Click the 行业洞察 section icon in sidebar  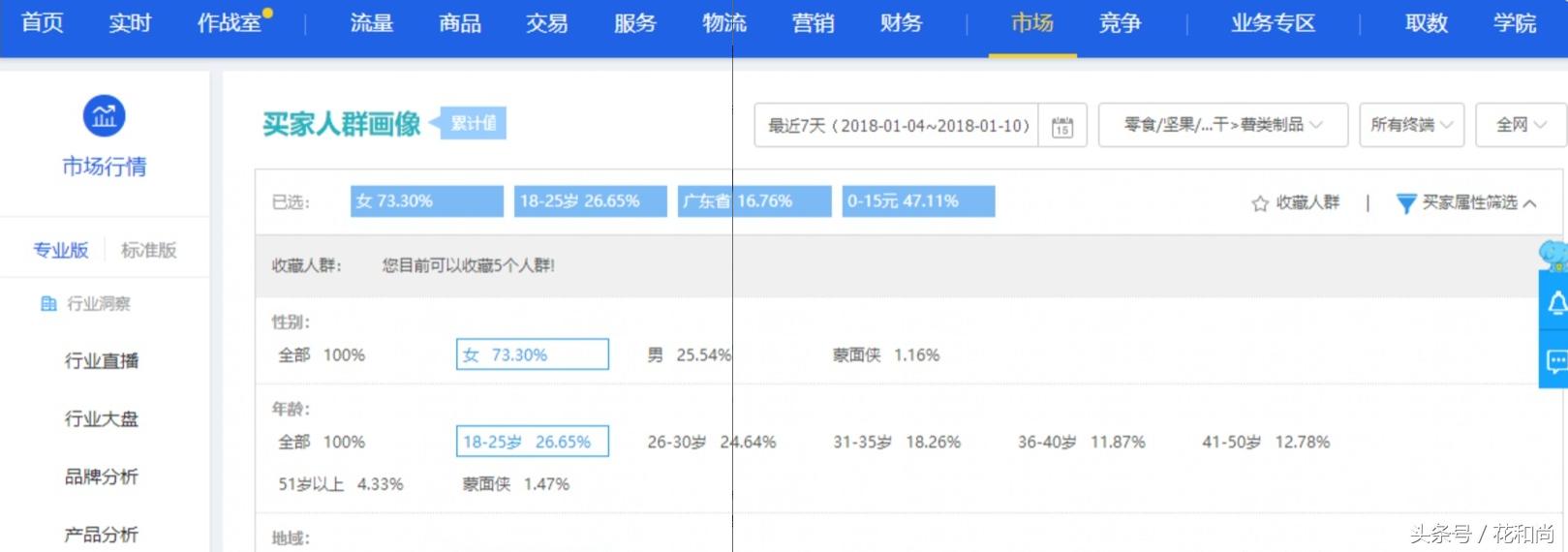pos(48,304)
